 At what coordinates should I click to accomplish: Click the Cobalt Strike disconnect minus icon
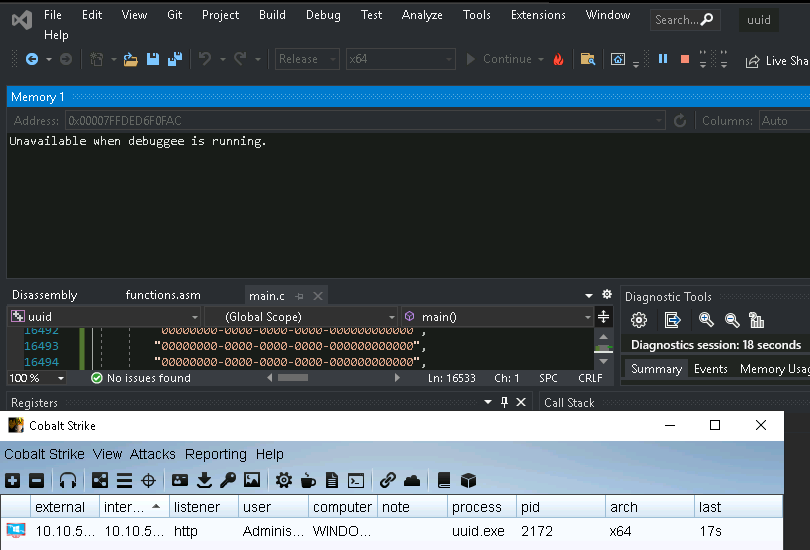click(x=36, y=481)
